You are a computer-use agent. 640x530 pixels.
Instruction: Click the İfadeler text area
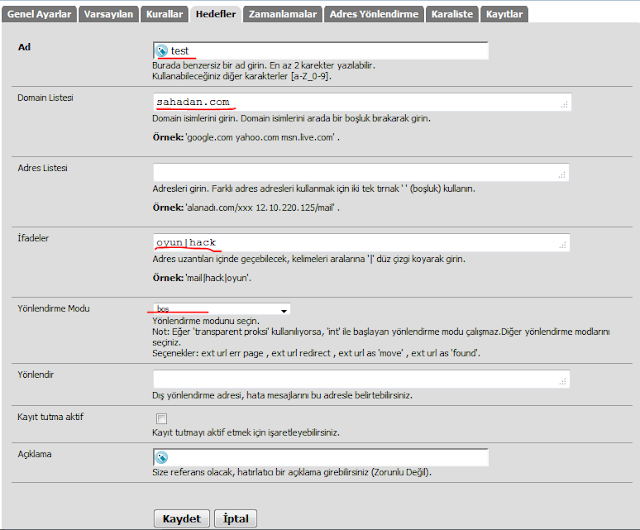pos(361,243)
